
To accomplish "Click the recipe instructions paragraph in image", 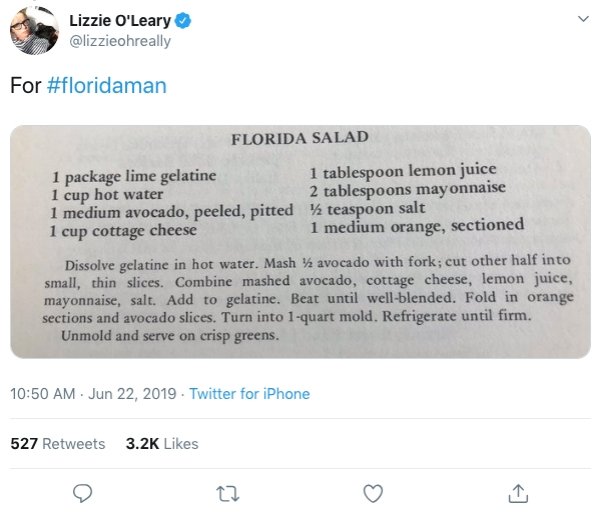I will [308, 299].
